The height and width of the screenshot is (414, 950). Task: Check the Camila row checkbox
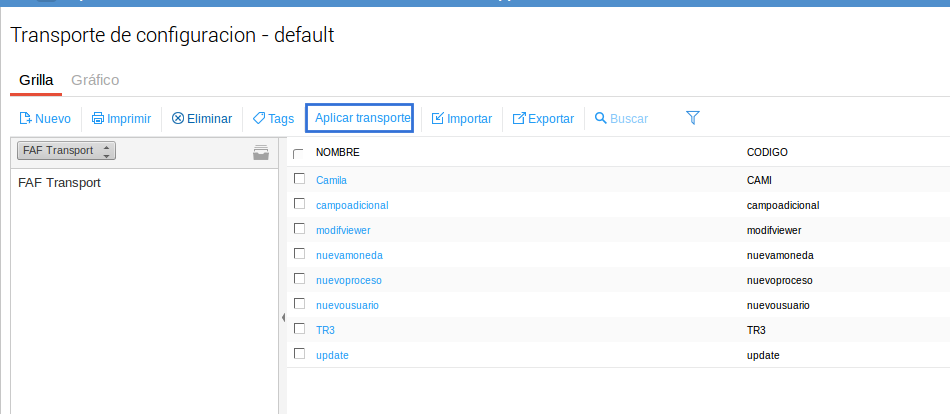coord(299,179)
